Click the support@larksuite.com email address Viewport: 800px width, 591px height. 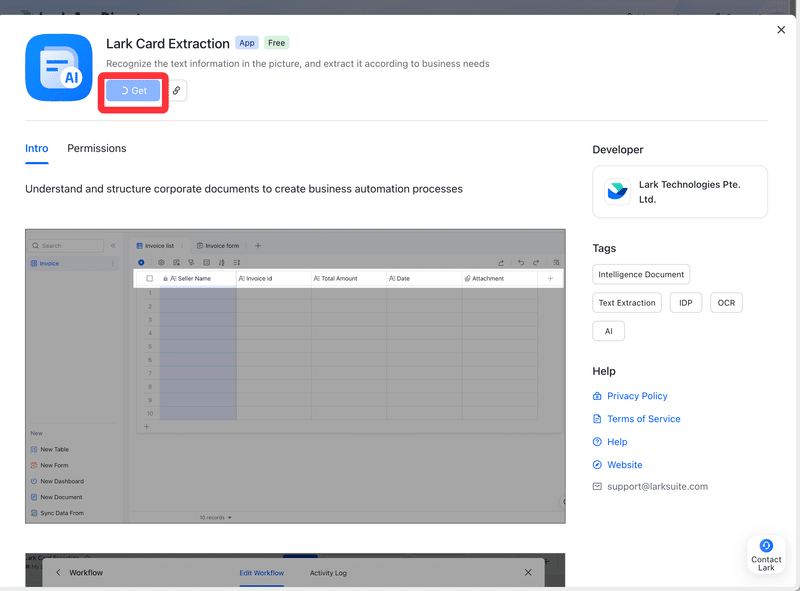click(x=658, y=487)
